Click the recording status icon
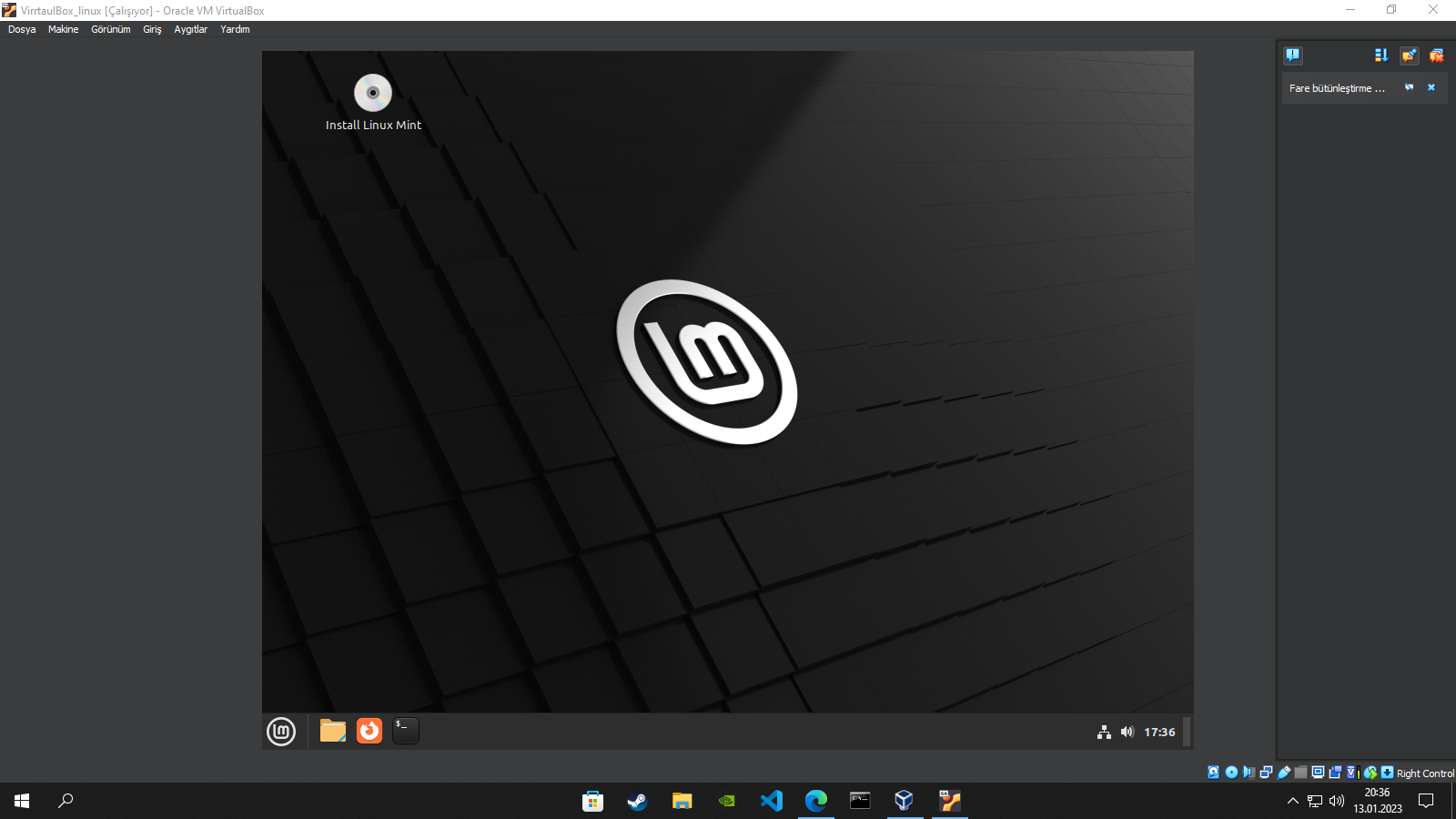 [x=1335, y=773]
